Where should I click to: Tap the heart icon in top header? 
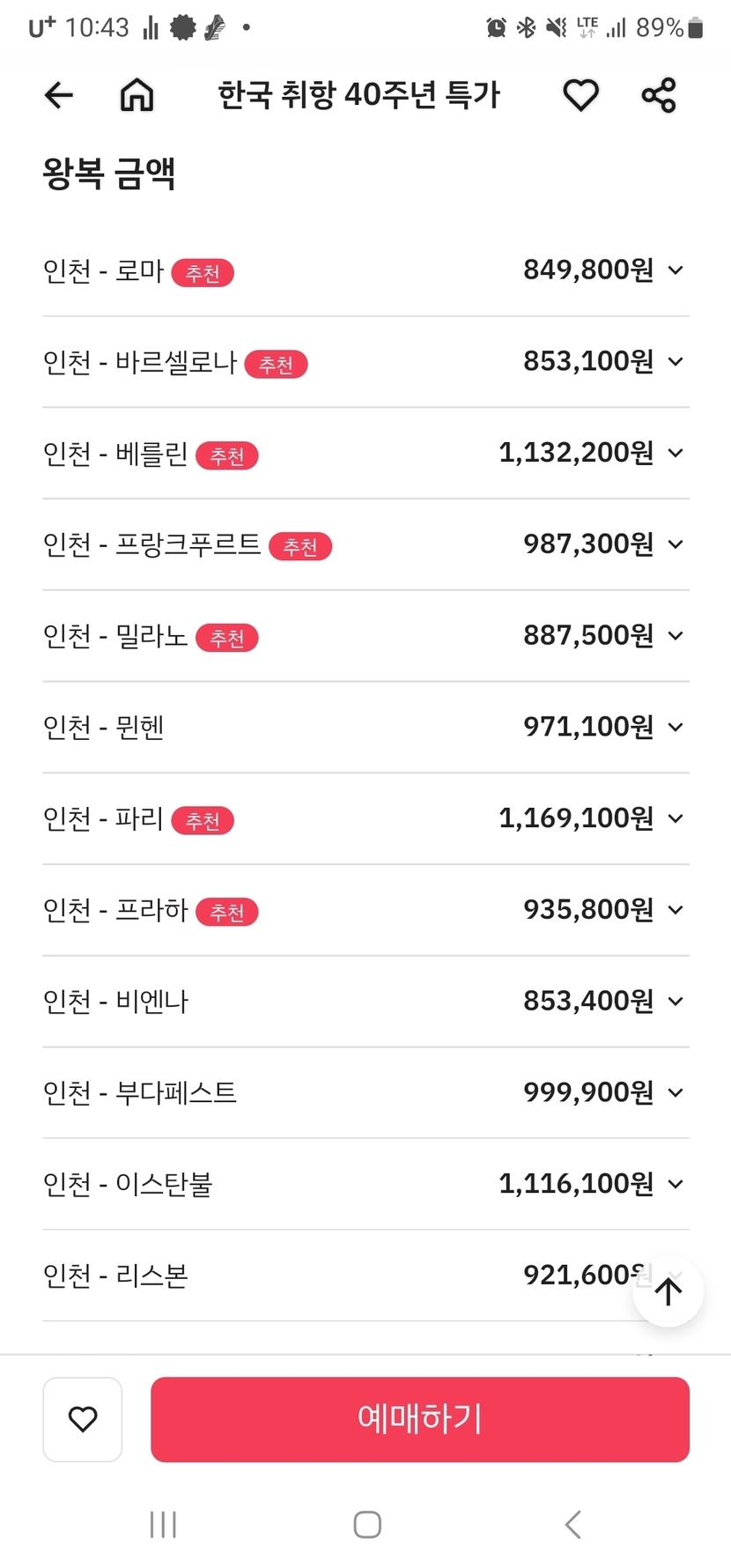point(580,95)
